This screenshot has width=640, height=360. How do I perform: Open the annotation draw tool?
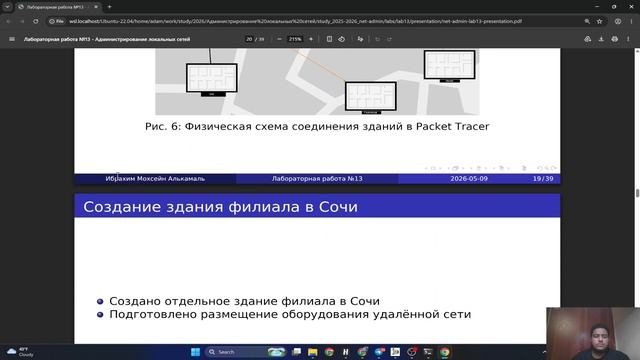click(360, 39)
